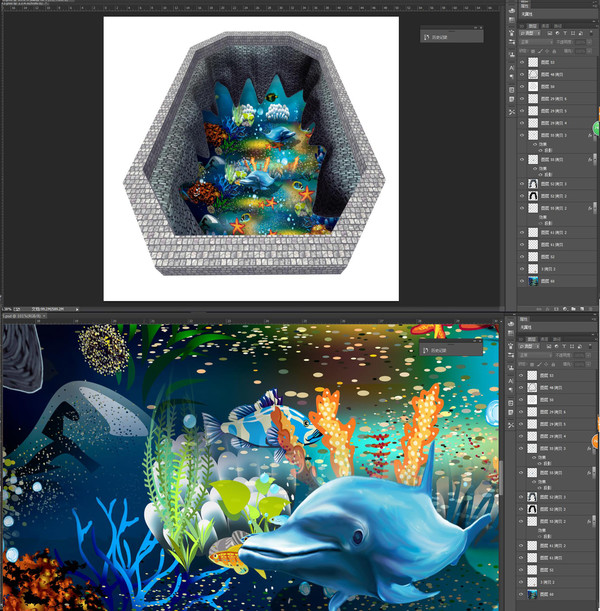This screenshot has height=611, width=600.
Task: Lock all padlock icon in the lower Layers panel
Action: 553,364
